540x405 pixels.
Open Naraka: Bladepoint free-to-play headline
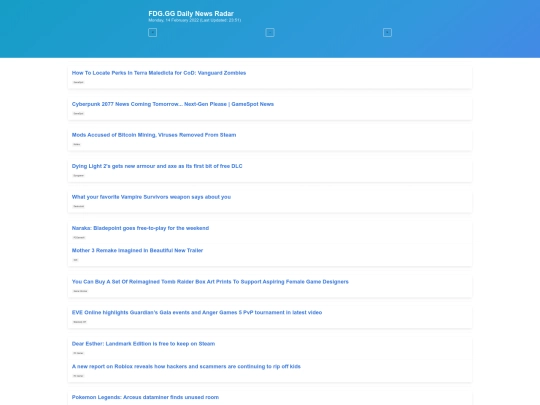coord(140,228)
